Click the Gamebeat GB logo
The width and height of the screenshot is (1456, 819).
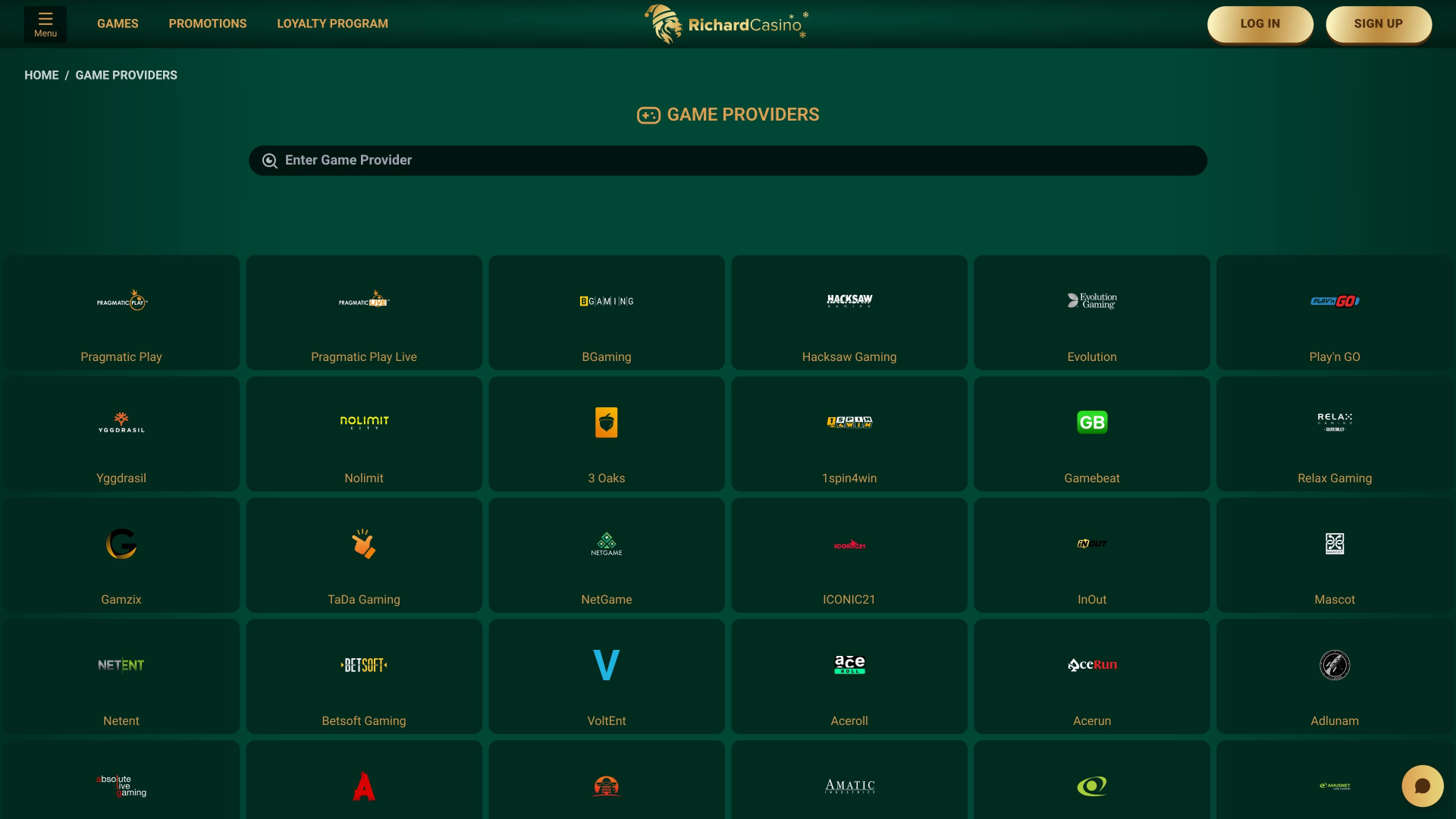coord(1092,422)
